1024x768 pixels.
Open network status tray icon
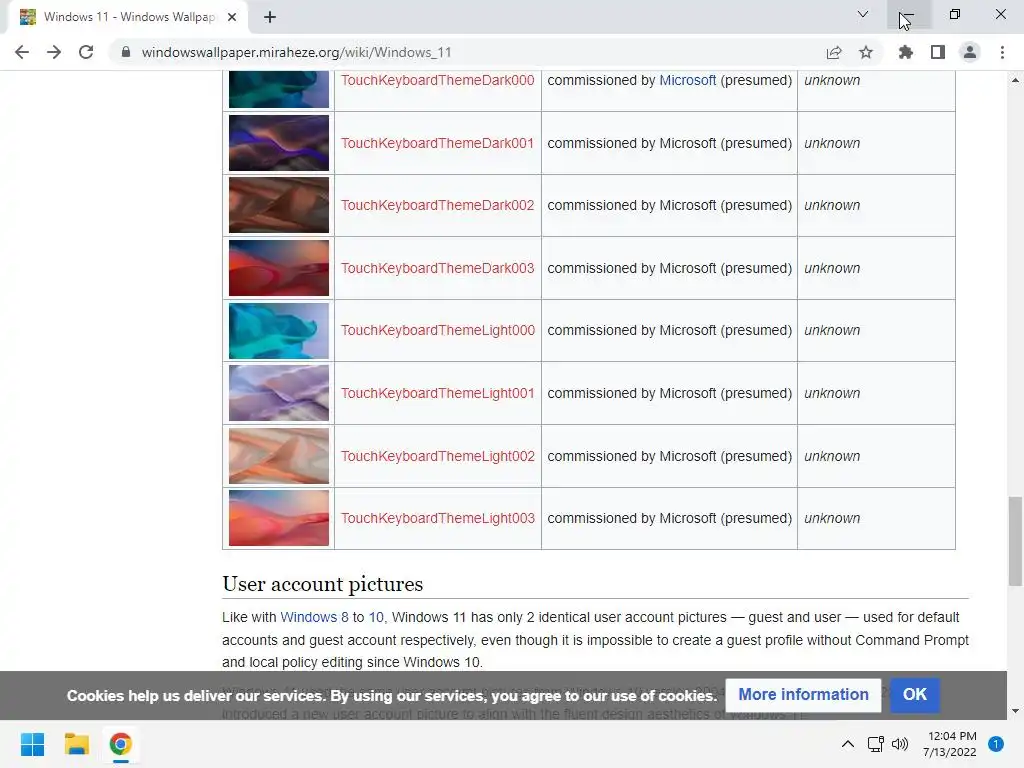(x=875, y=744)
